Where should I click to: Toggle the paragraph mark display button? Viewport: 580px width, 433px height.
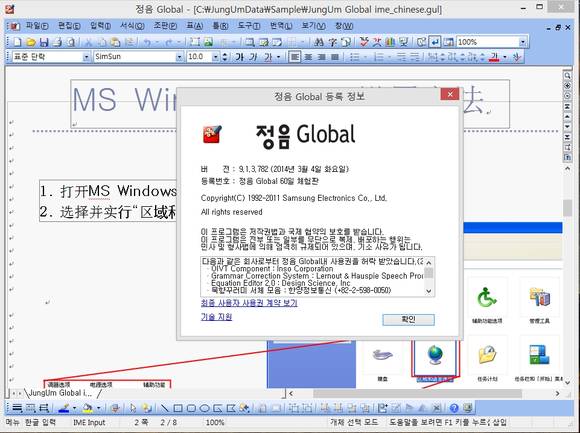click(435, 42)
